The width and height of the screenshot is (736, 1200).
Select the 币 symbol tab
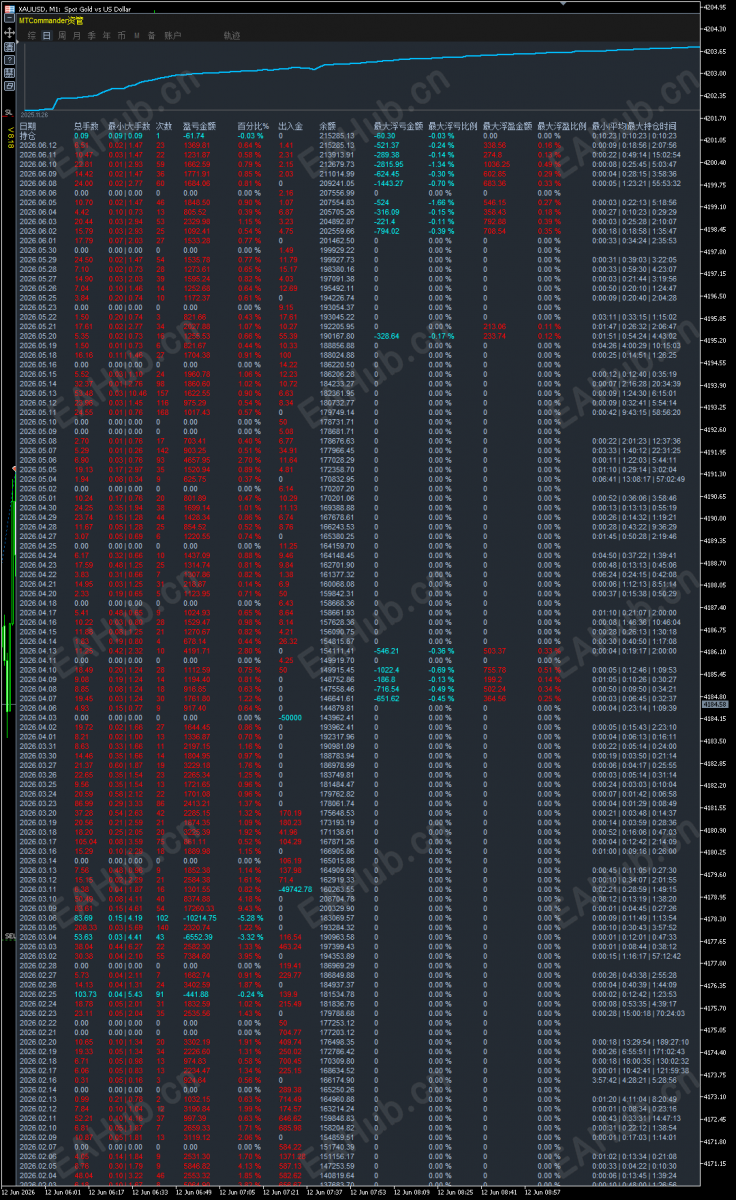[x=122, y=35]
